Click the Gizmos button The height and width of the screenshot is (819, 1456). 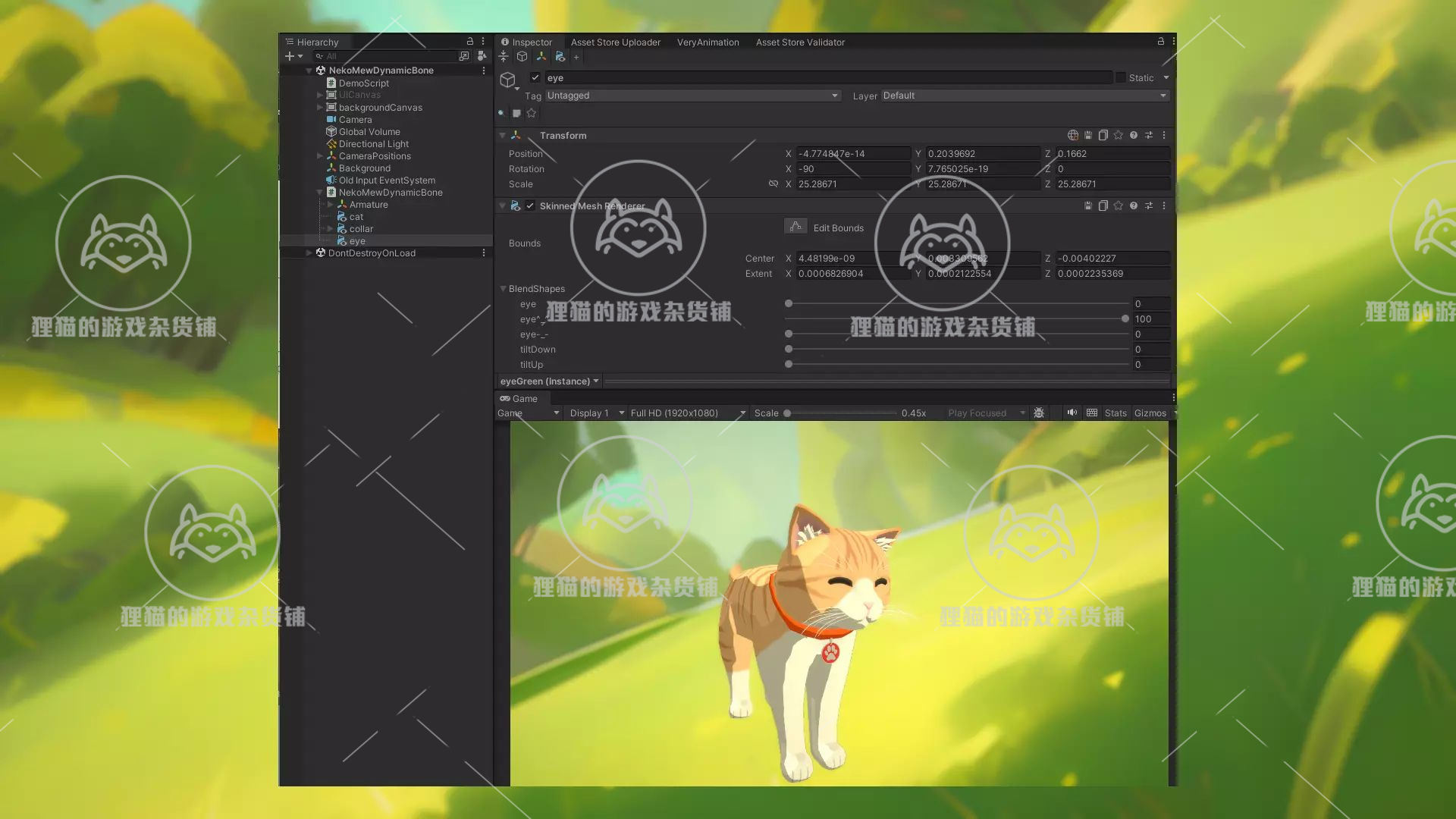pyautogui.click(x=1150, y=413)
